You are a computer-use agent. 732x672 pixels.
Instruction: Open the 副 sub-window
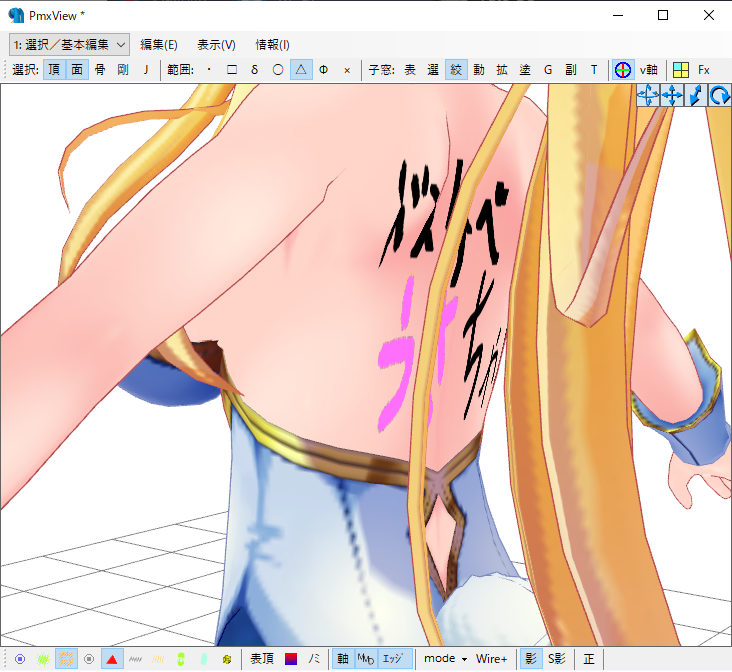point(570,70)
